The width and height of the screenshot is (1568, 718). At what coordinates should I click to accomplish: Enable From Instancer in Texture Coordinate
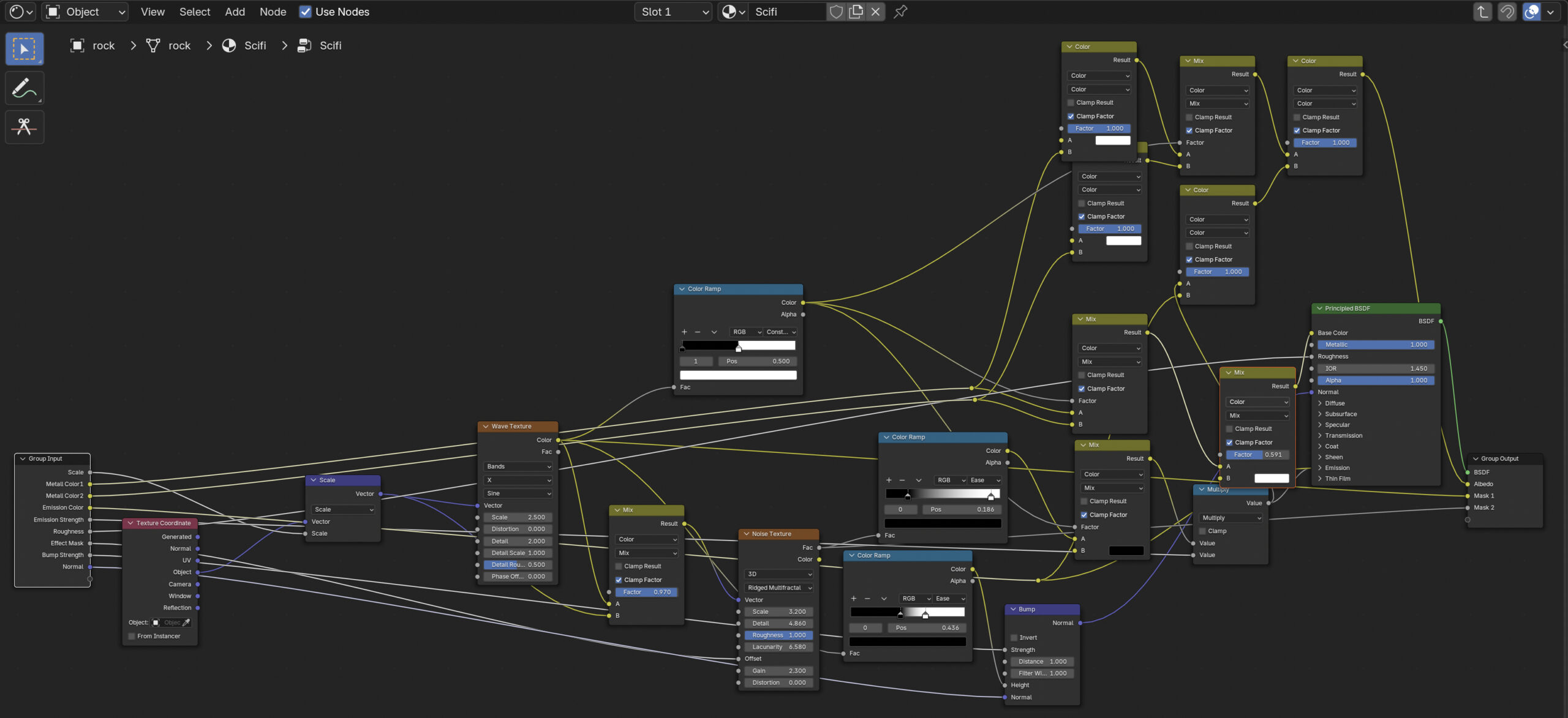pyautogui.click(x=132, y=636)
